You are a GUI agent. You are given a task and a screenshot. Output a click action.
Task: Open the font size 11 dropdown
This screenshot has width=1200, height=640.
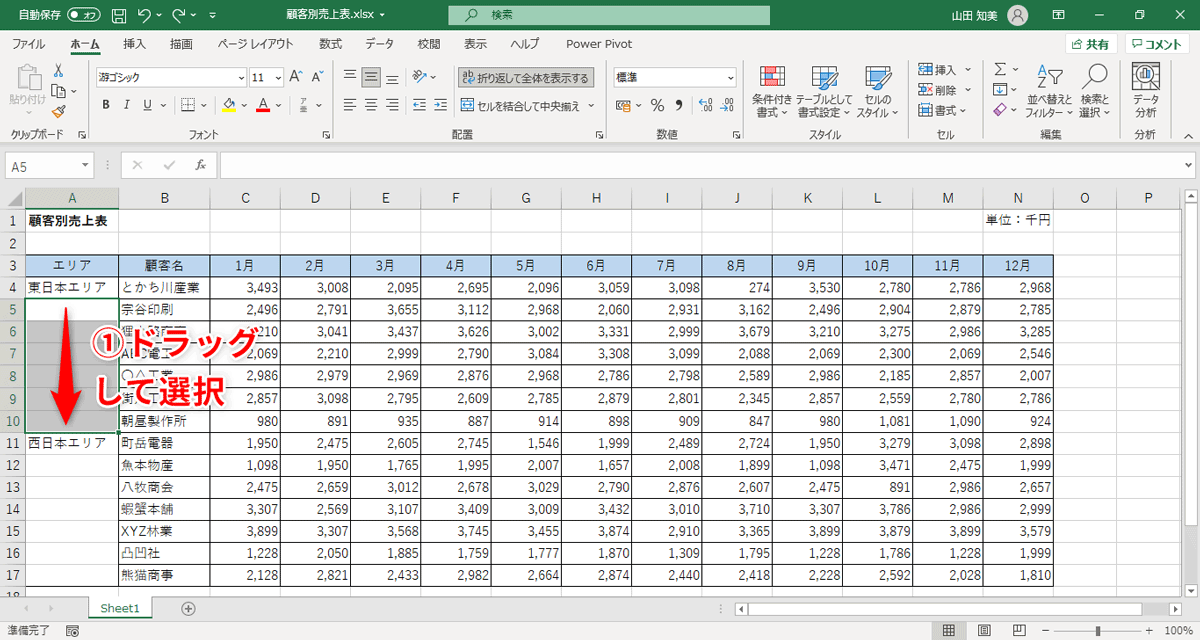[x=278, y=77]
